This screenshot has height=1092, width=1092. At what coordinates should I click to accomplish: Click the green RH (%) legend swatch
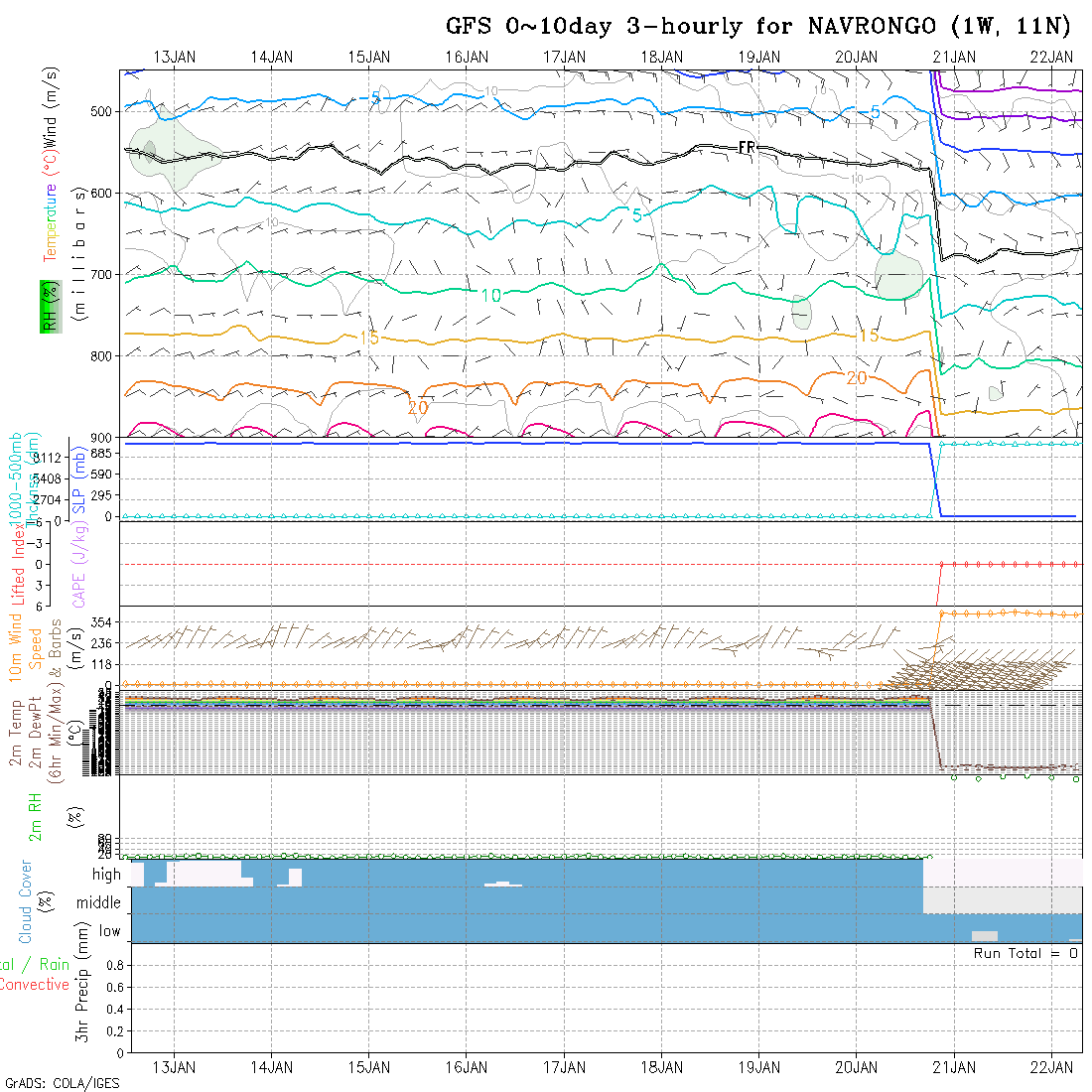pos(47,306)
